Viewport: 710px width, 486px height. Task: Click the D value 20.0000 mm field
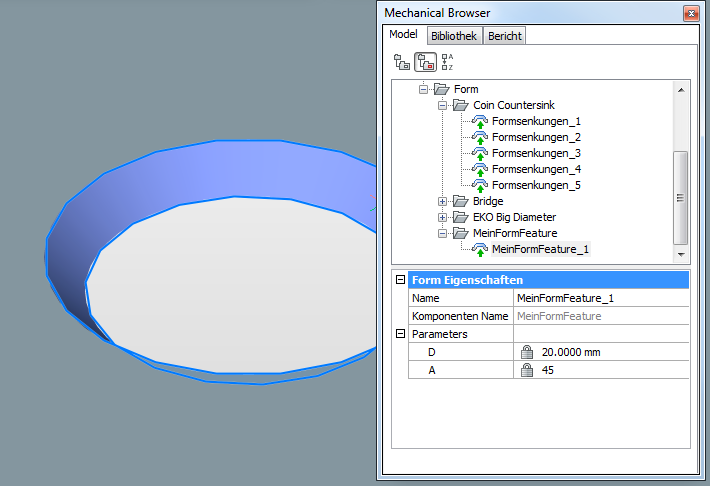[570, 352]
